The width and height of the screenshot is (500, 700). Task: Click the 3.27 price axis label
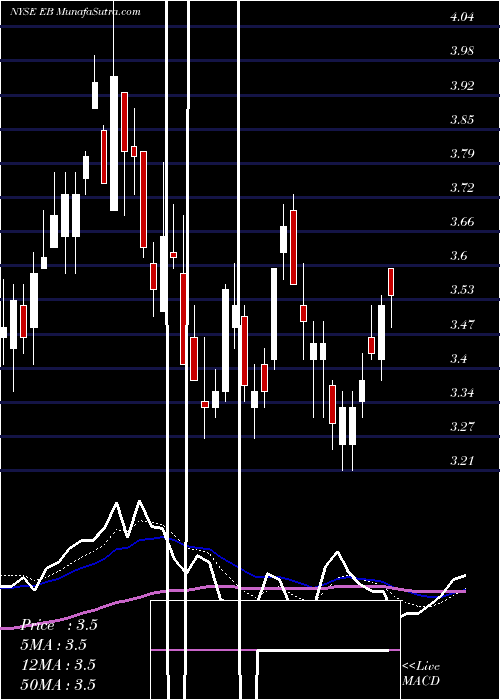[462, 426]
